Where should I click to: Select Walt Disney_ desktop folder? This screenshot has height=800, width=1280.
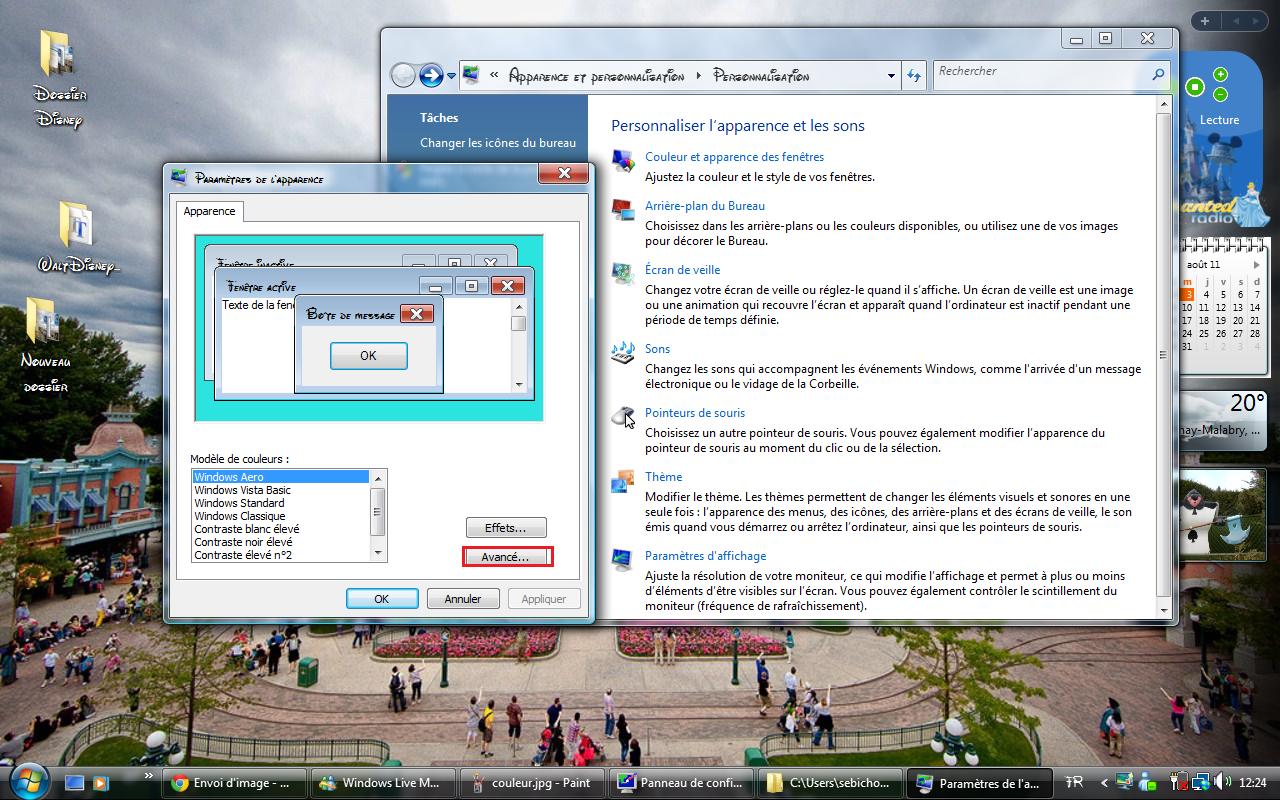(77, 238)
